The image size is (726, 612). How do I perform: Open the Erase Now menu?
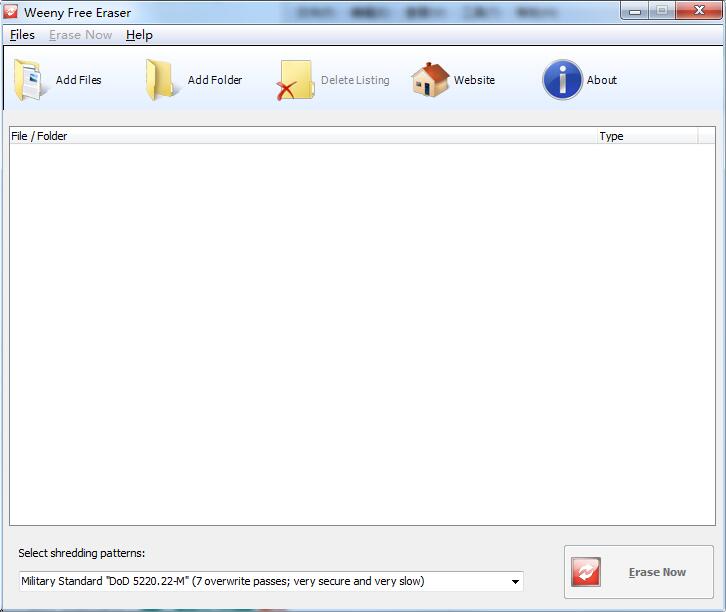pos(81,35)
